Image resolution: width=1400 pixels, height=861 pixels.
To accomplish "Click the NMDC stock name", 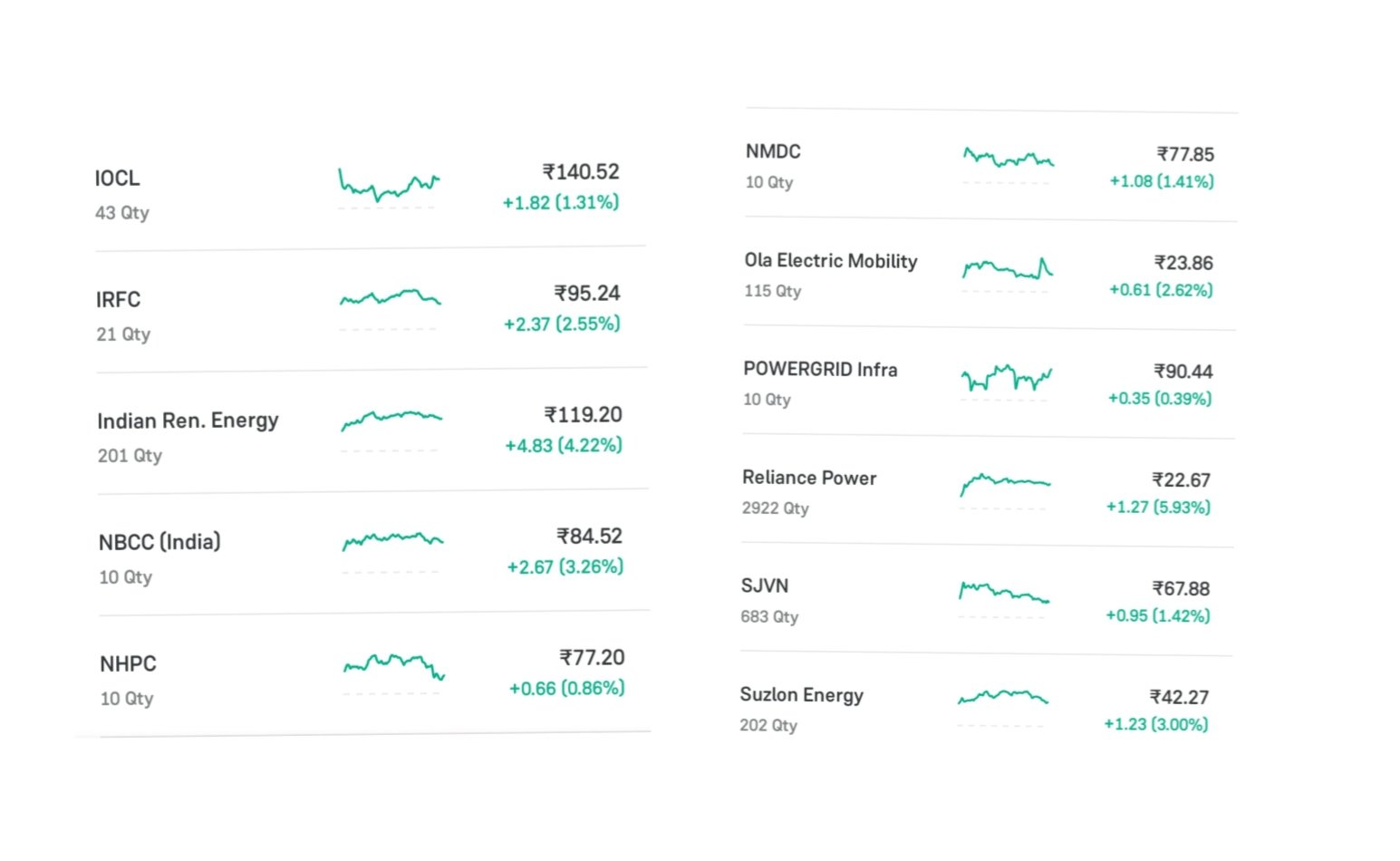I will (x=773, y=151).
